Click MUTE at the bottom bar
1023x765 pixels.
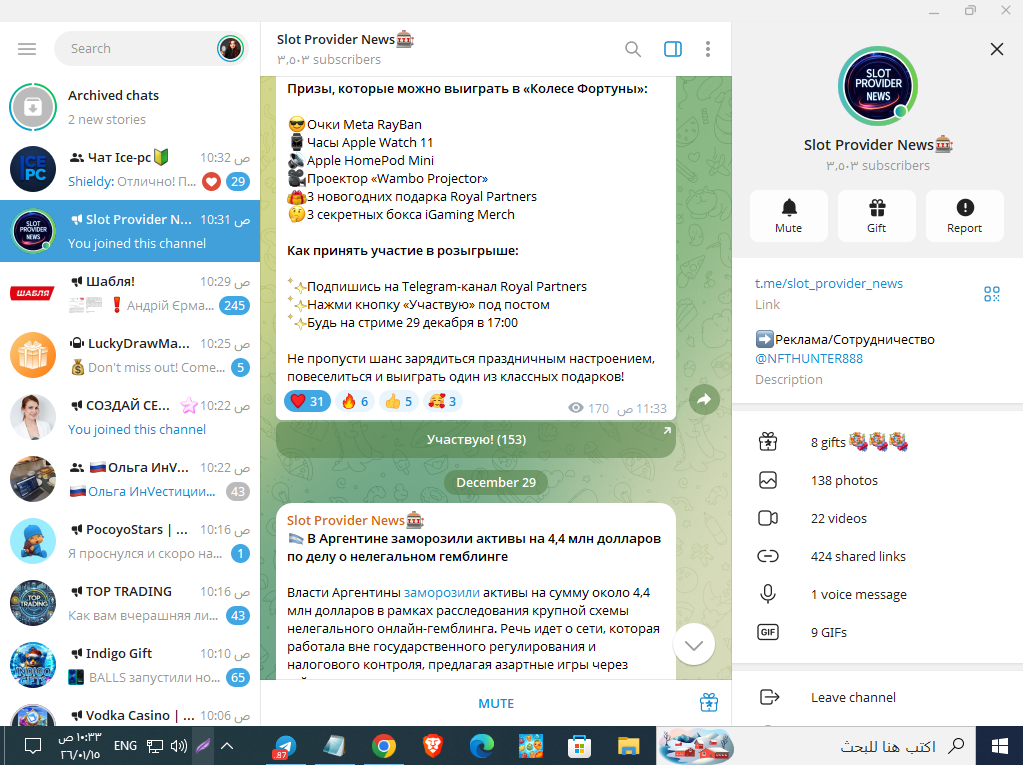click(496, 704)
